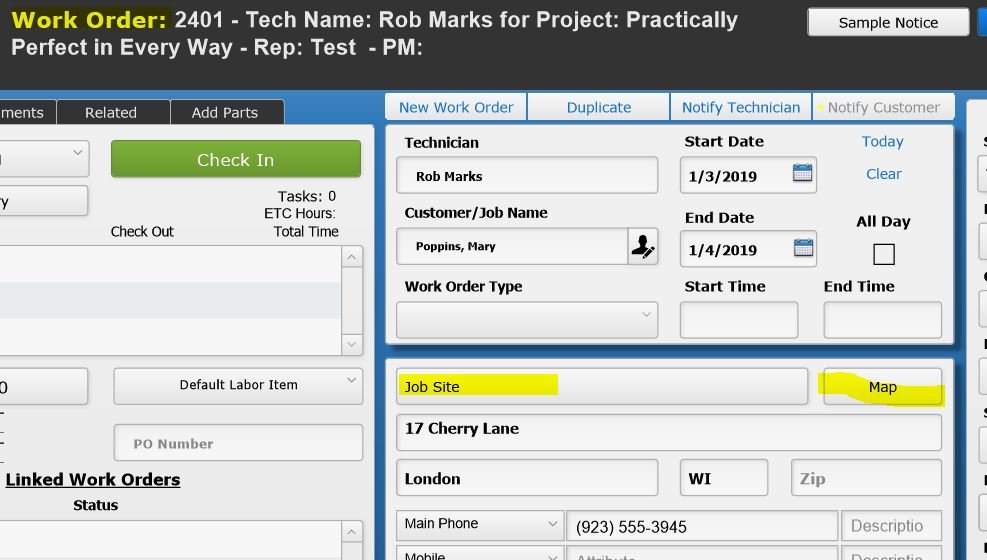Click Notify Technician
The image size is (987, 560).
coord(741,107)
